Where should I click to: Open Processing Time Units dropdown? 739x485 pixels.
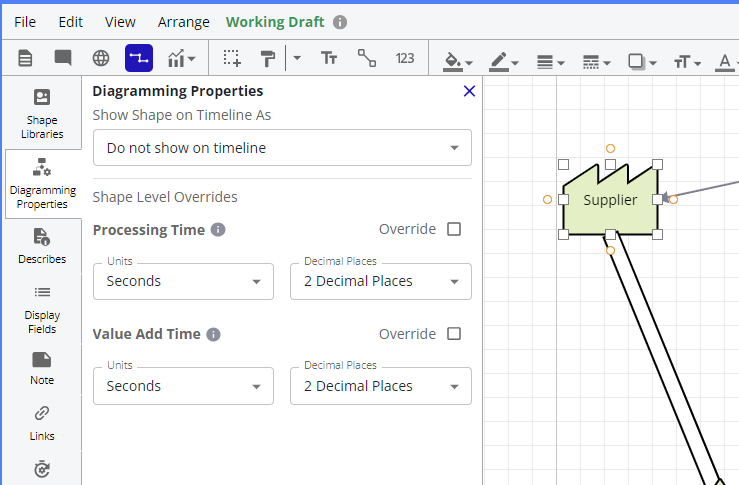pyautogui.click(x=183, y=281)
